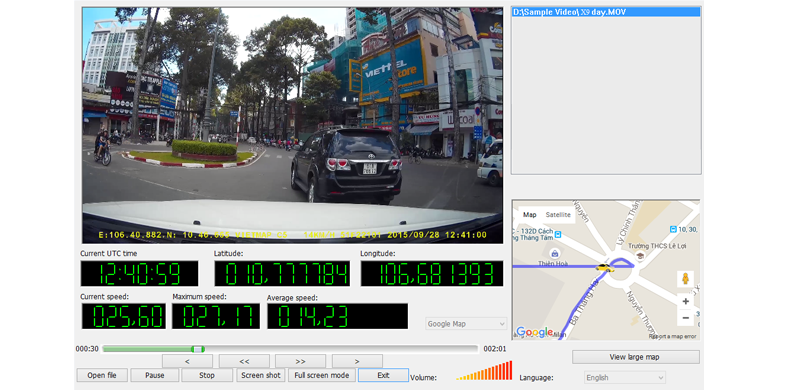Screen dimensions: 786x390
Task: Expand the English language dropdown
Action: pos(625,377)
